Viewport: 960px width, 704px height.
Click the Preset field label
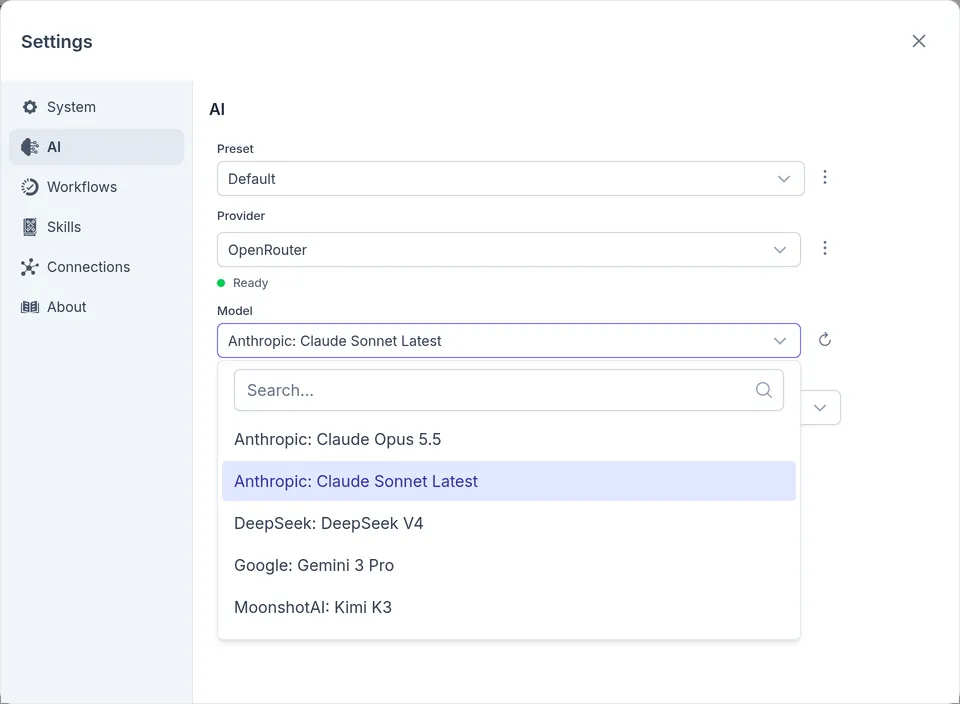235,149
